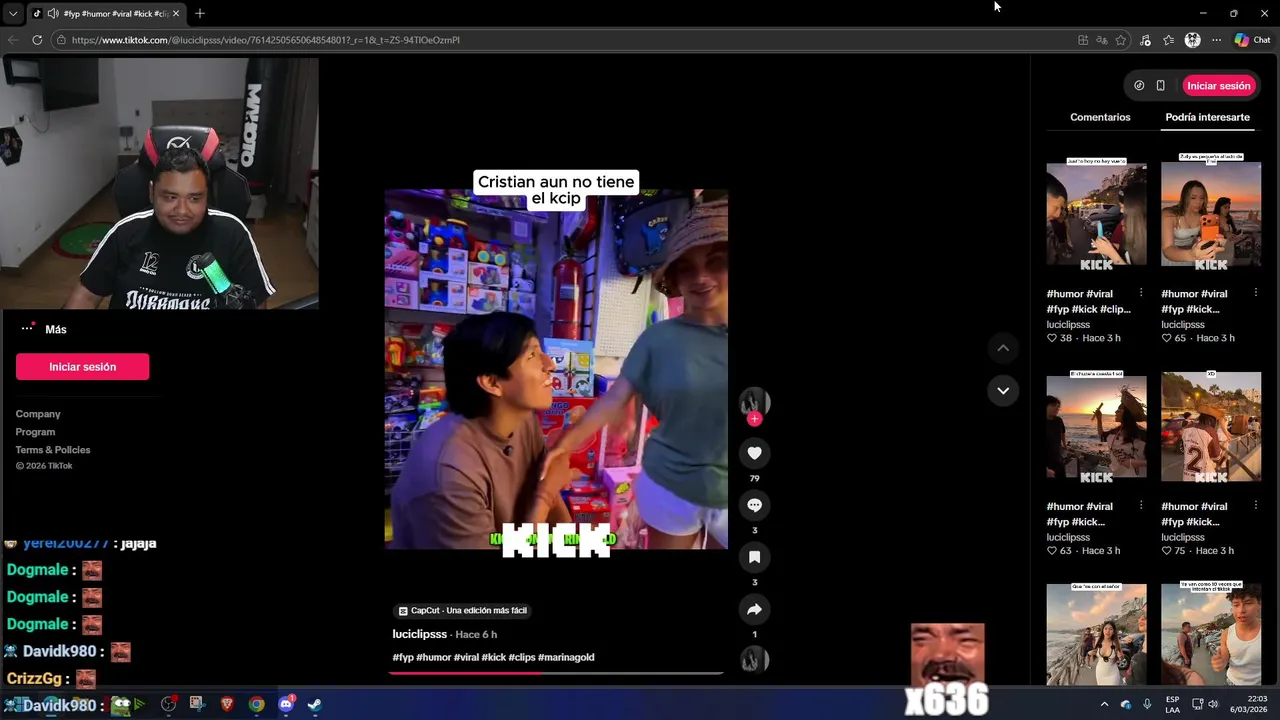Open options for 63-likes recommended video
This screenshot has width=1280, height=720.
1141,506
